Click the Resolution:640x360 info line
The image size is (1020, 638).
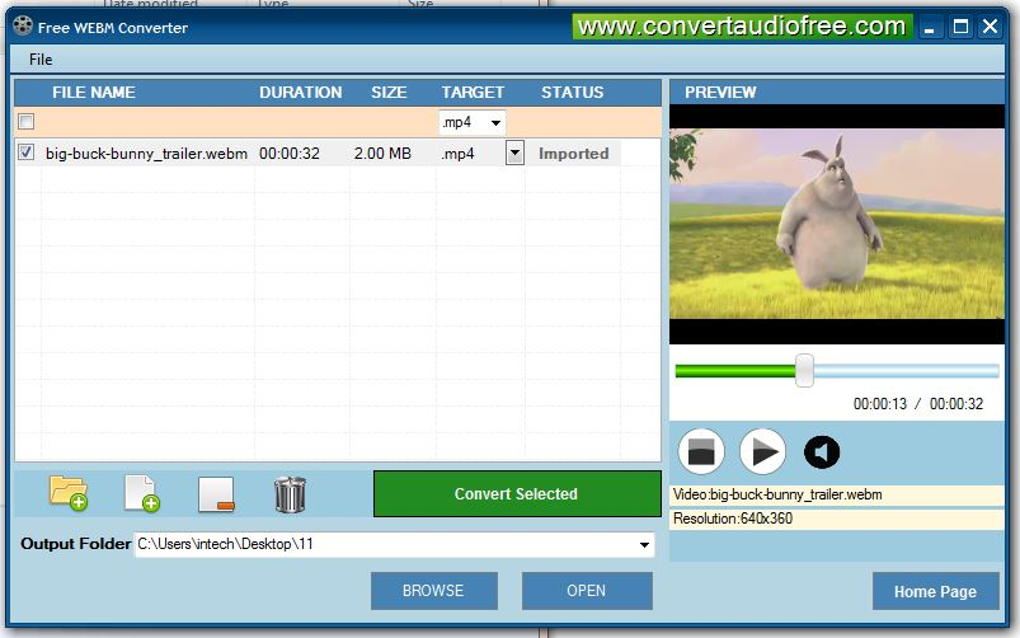coord(837,519)
